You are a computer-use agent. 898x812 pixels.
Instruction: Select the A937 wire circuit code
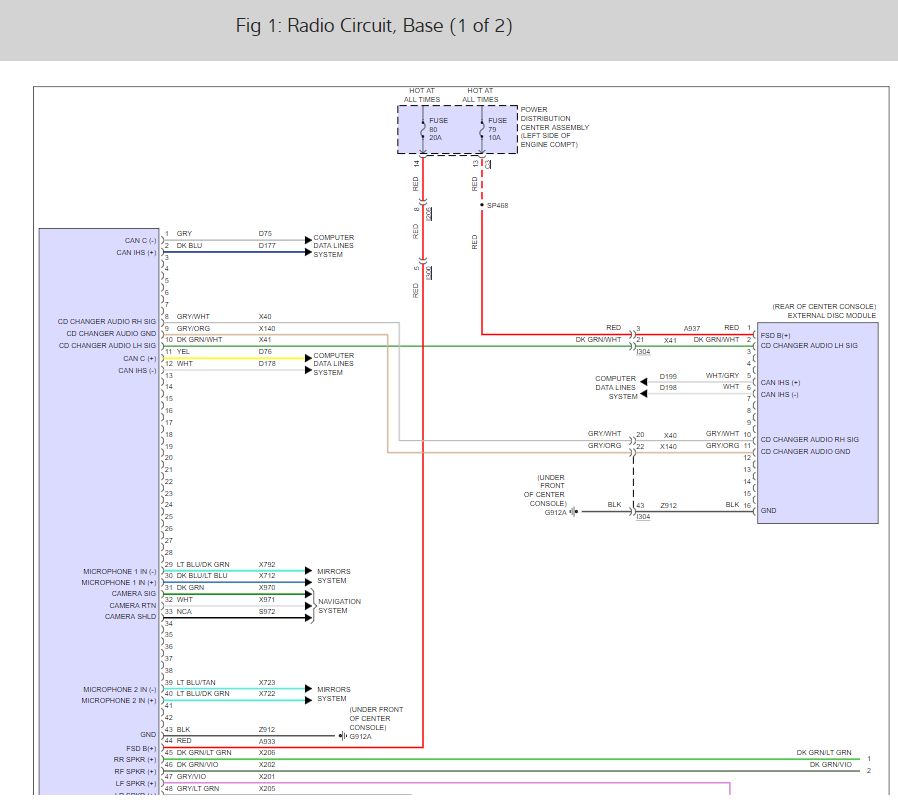tap(691, 328)
